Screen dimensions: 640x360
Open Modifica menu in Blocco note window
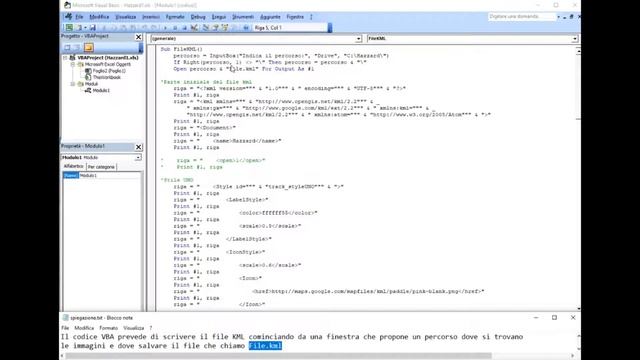(84, 328)
